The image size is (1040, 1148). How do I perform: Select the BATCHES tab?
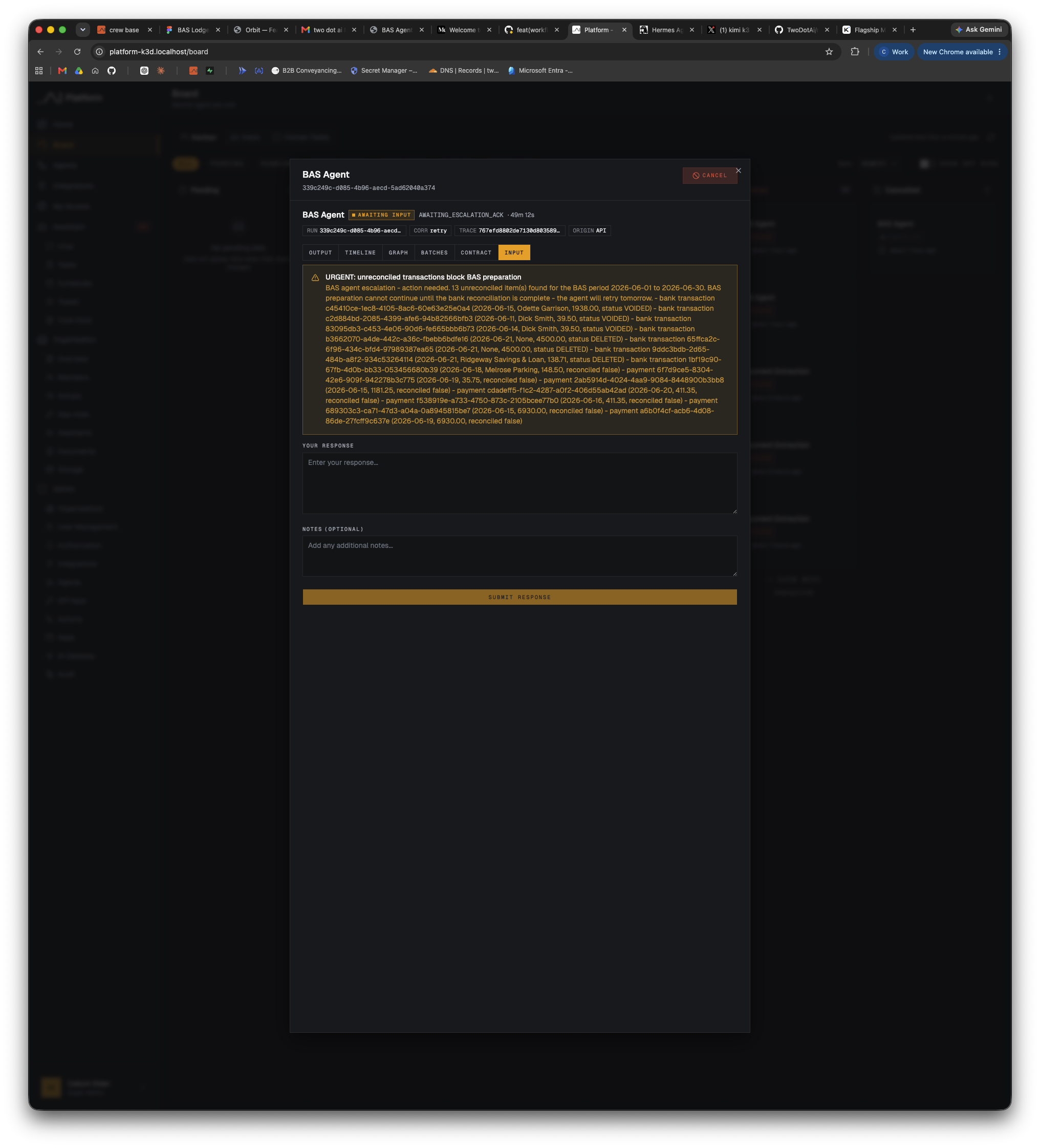point(435,253)
